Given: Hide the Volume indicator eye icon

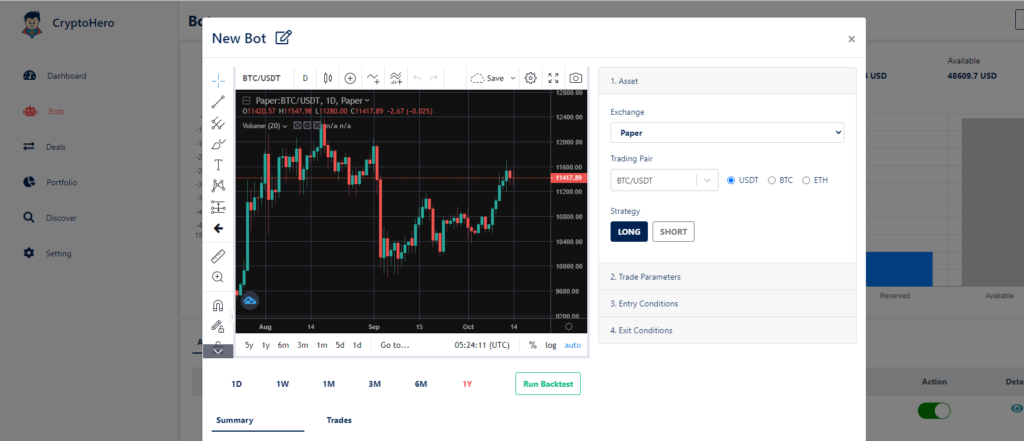Looking at the screenshot, I should (296, 125).
